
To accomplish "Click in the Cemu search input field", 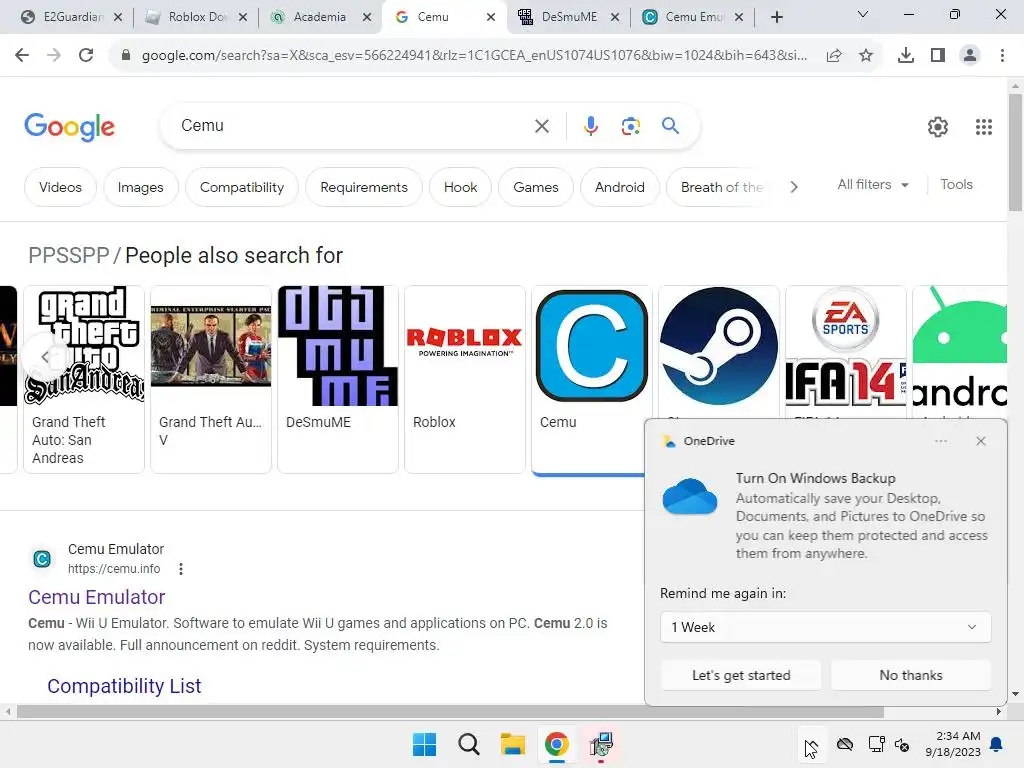I will pyautogui.click(x=353, y=126).
